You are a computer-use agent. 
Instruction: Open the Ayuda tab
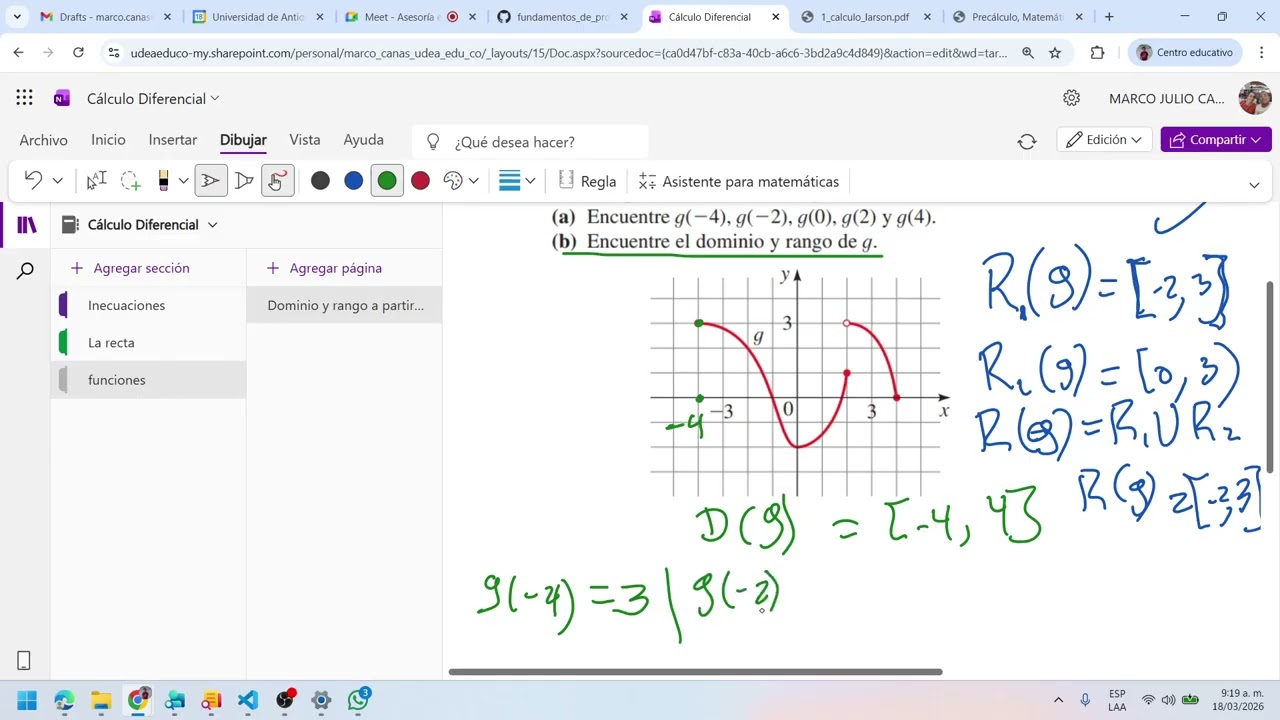point(363,140)
